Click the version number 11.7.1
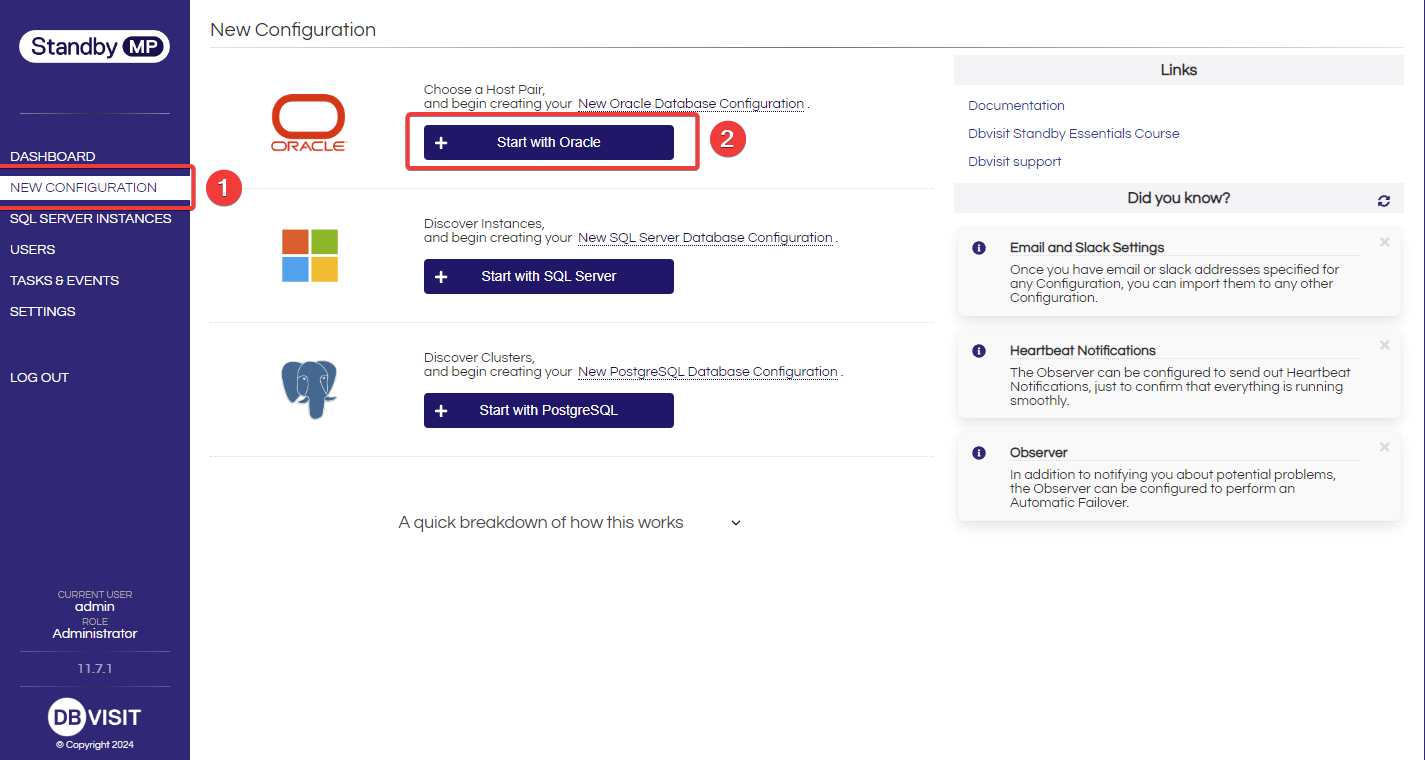Image resolution: width=1425 pixels, height=760 pixels. 95,668
